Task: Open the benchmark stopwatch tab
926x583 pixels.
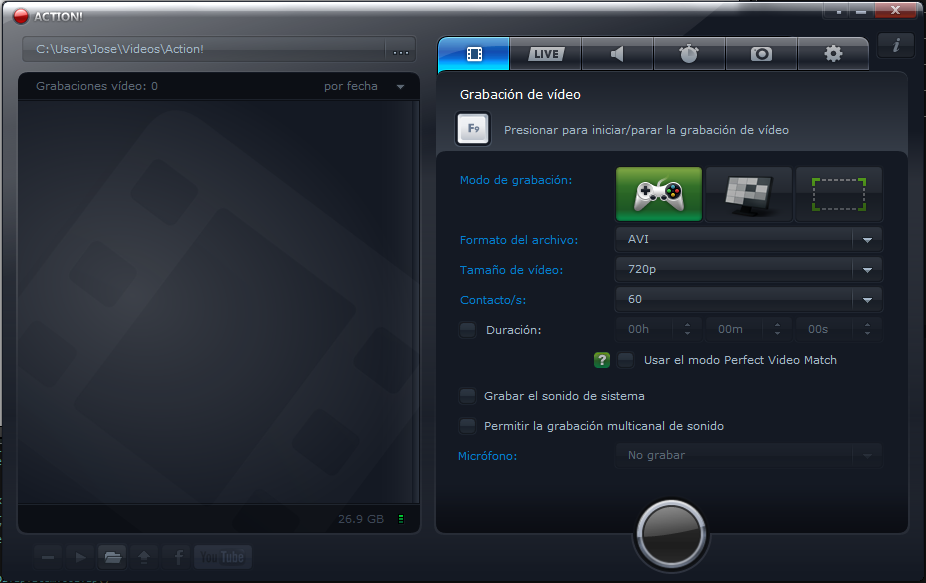Action: coord(689,54)
